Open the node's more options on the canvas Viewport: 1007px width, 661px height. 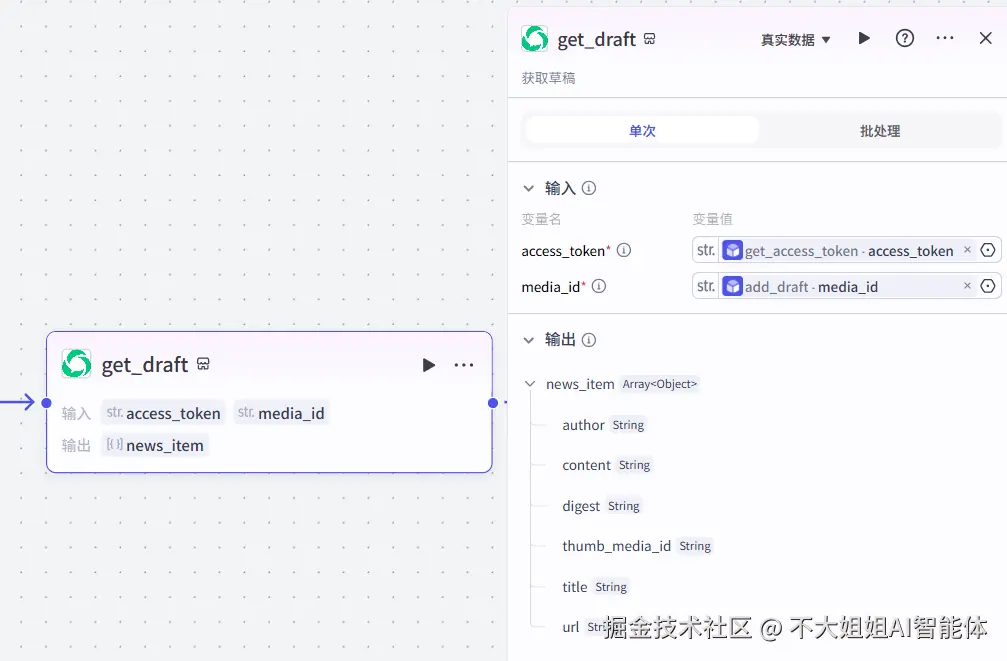pos(463,365)
